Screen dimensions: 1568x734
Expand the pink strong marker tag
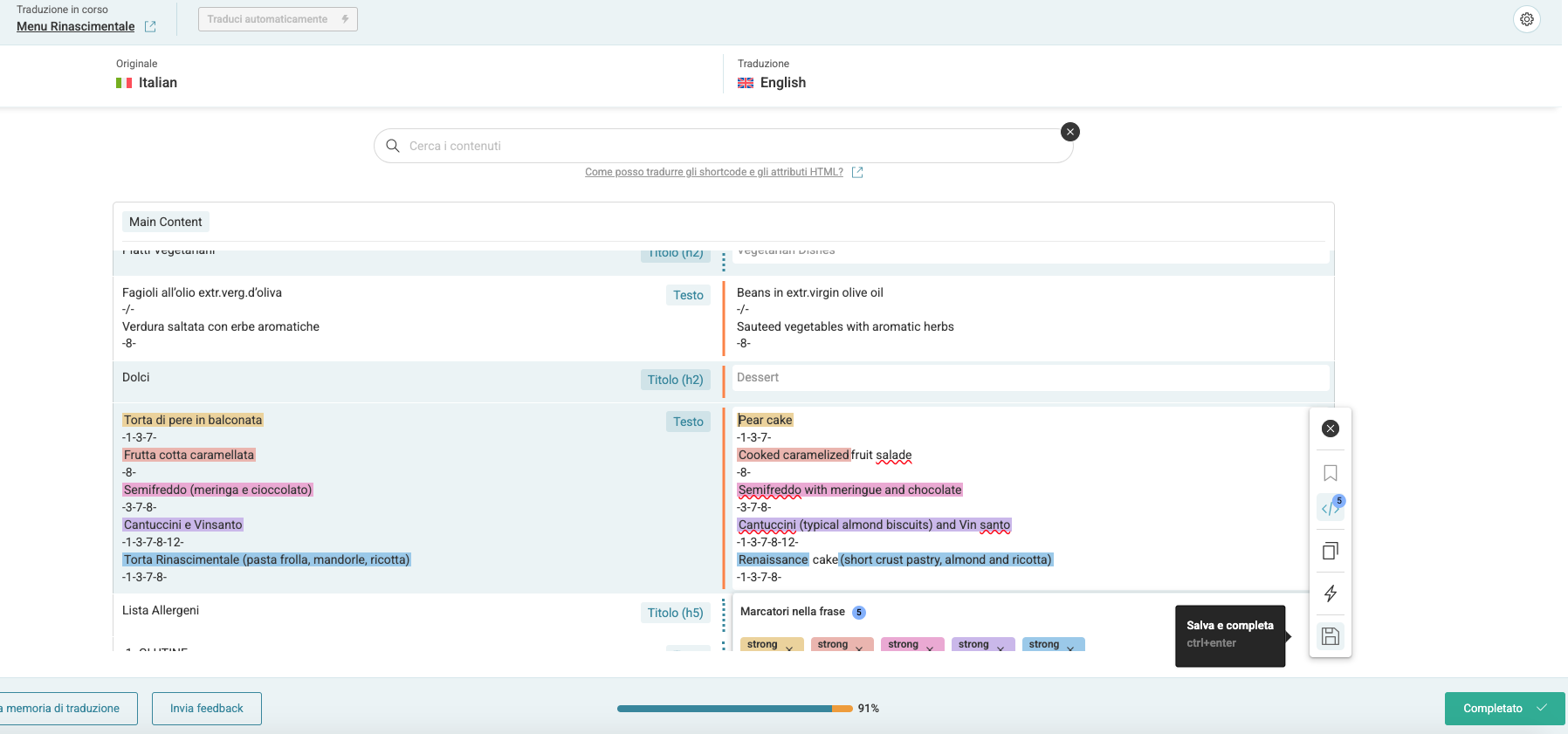[930, 647]
